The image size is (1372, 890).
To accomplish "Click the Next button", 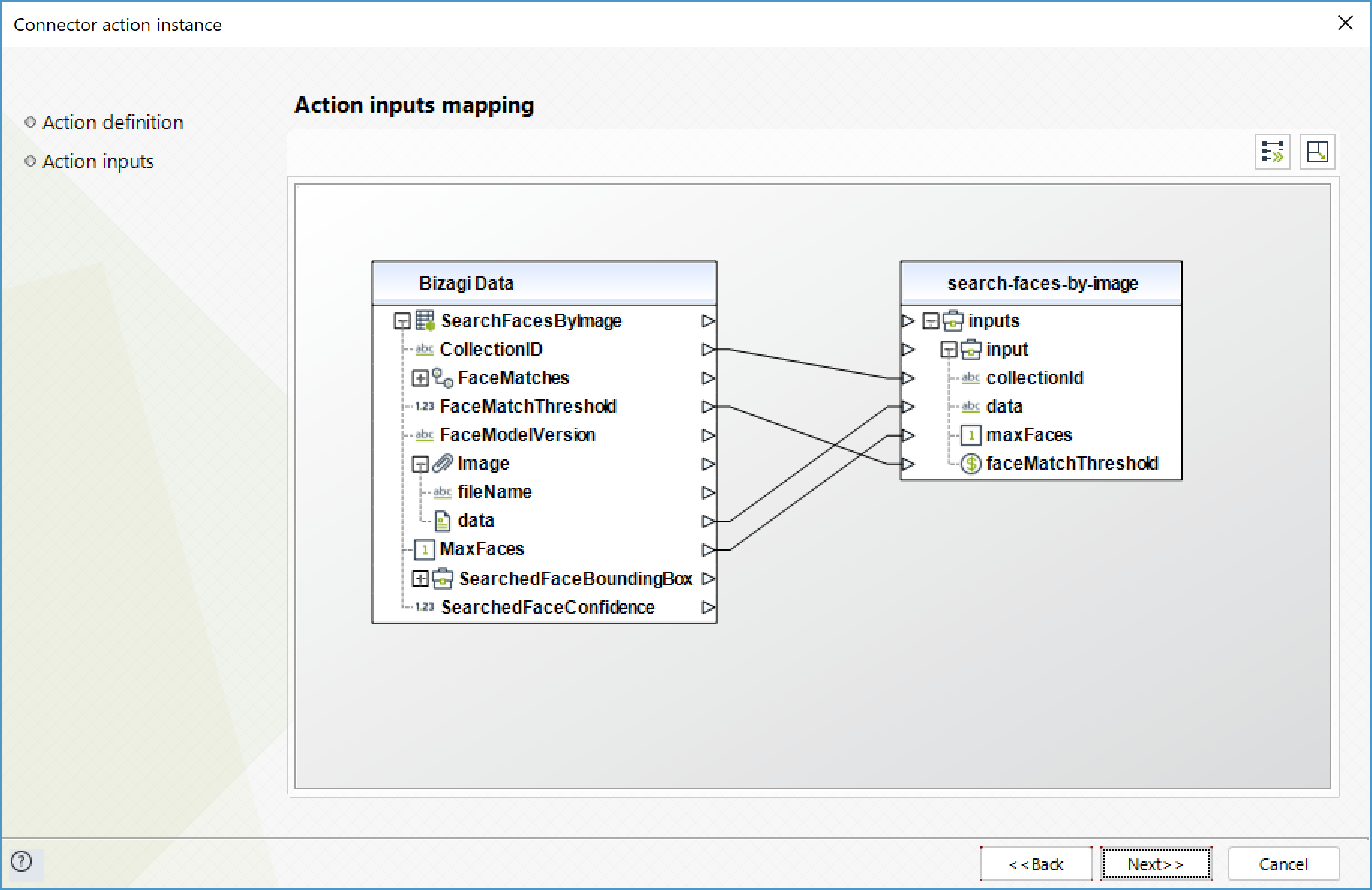I will click(1155, 864).
